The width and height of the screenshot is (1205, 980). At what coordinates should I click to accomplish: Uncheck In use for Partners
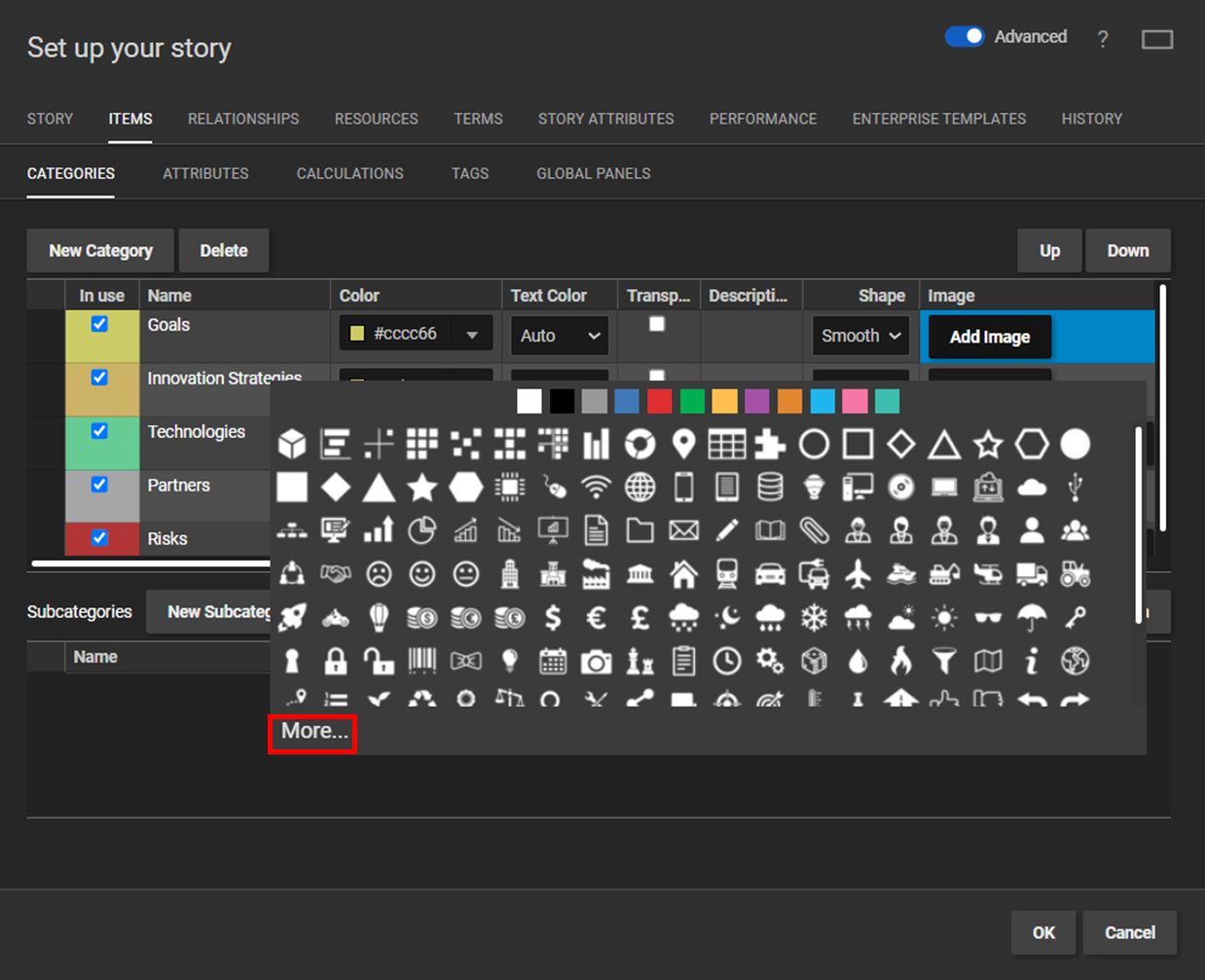click(x=99, y=485)
